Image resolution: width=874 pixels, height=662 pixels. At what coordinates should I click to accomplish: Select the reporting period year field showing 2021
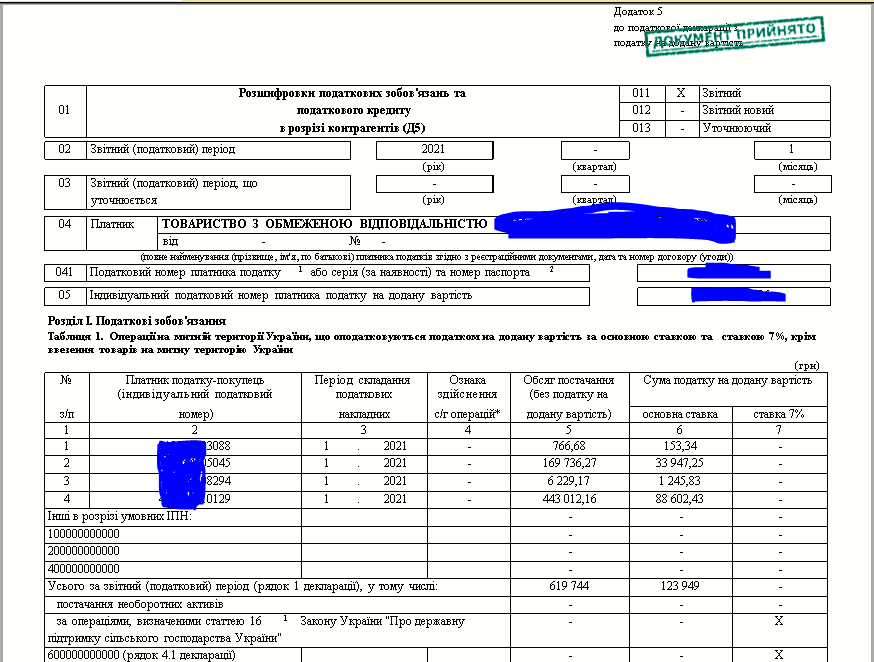click(x=434, y=150)
